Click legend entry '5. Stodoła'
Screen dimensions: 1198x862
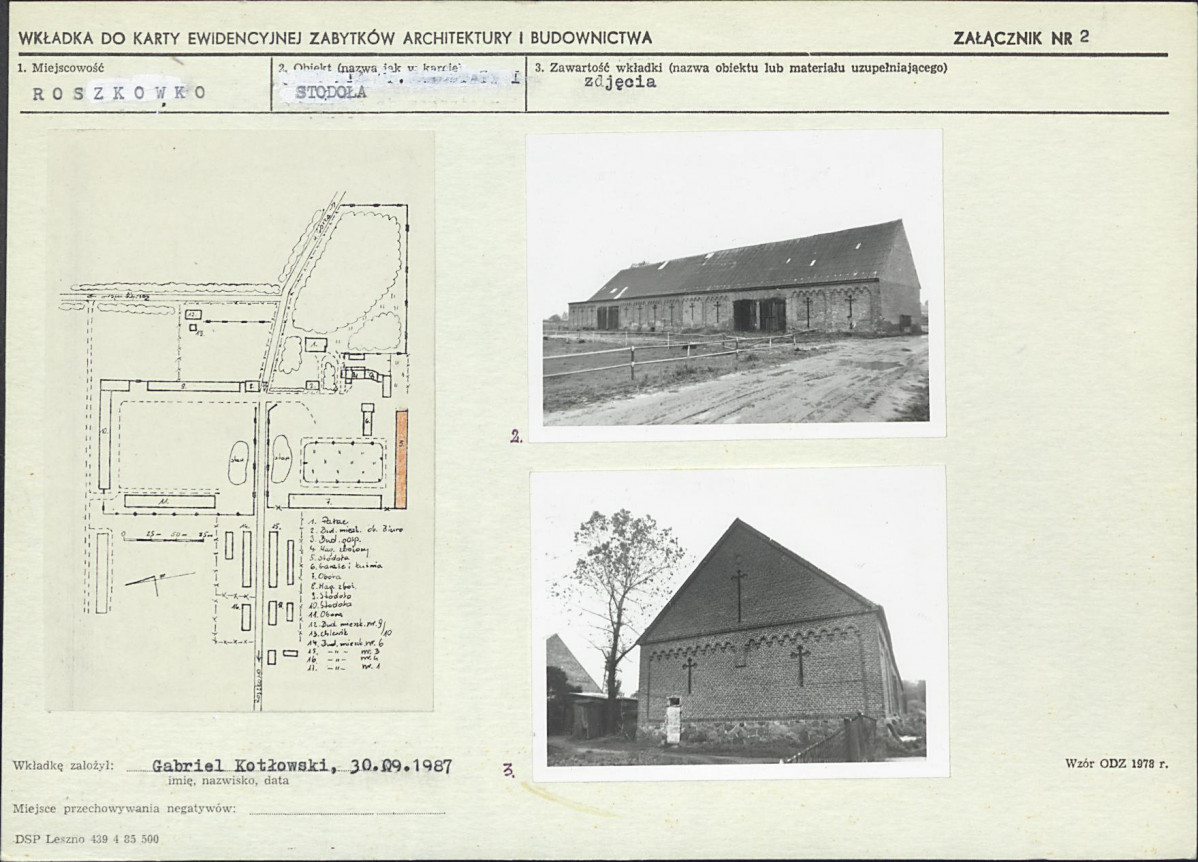click(330, 558)
